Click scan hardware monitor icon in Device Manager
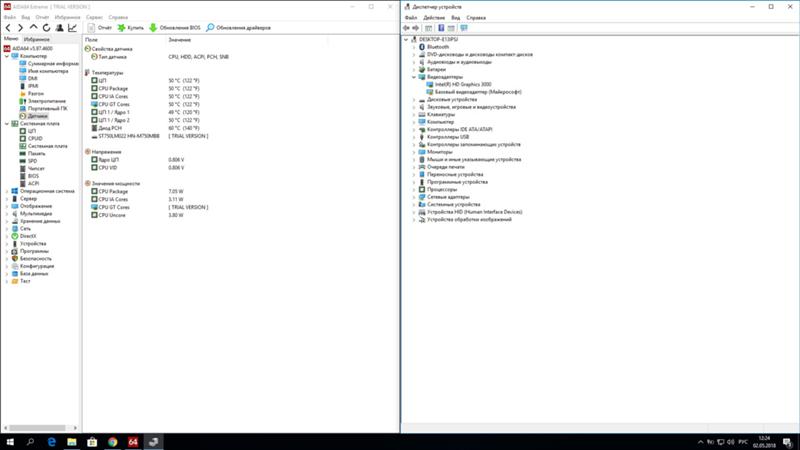The image size is (800, 450). (x=464, y=28)
